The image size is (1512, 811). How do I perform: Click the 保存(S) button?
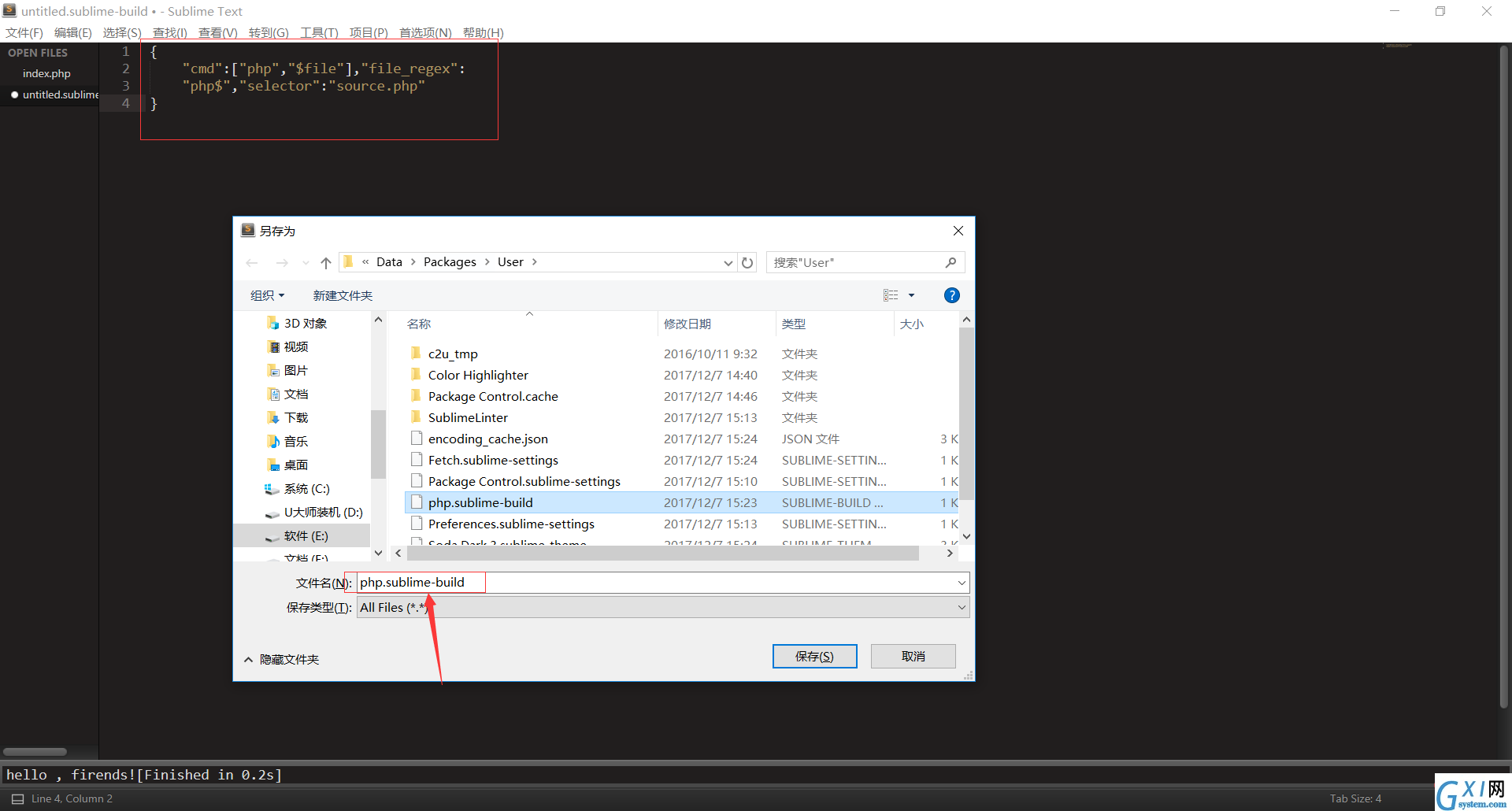814,657
